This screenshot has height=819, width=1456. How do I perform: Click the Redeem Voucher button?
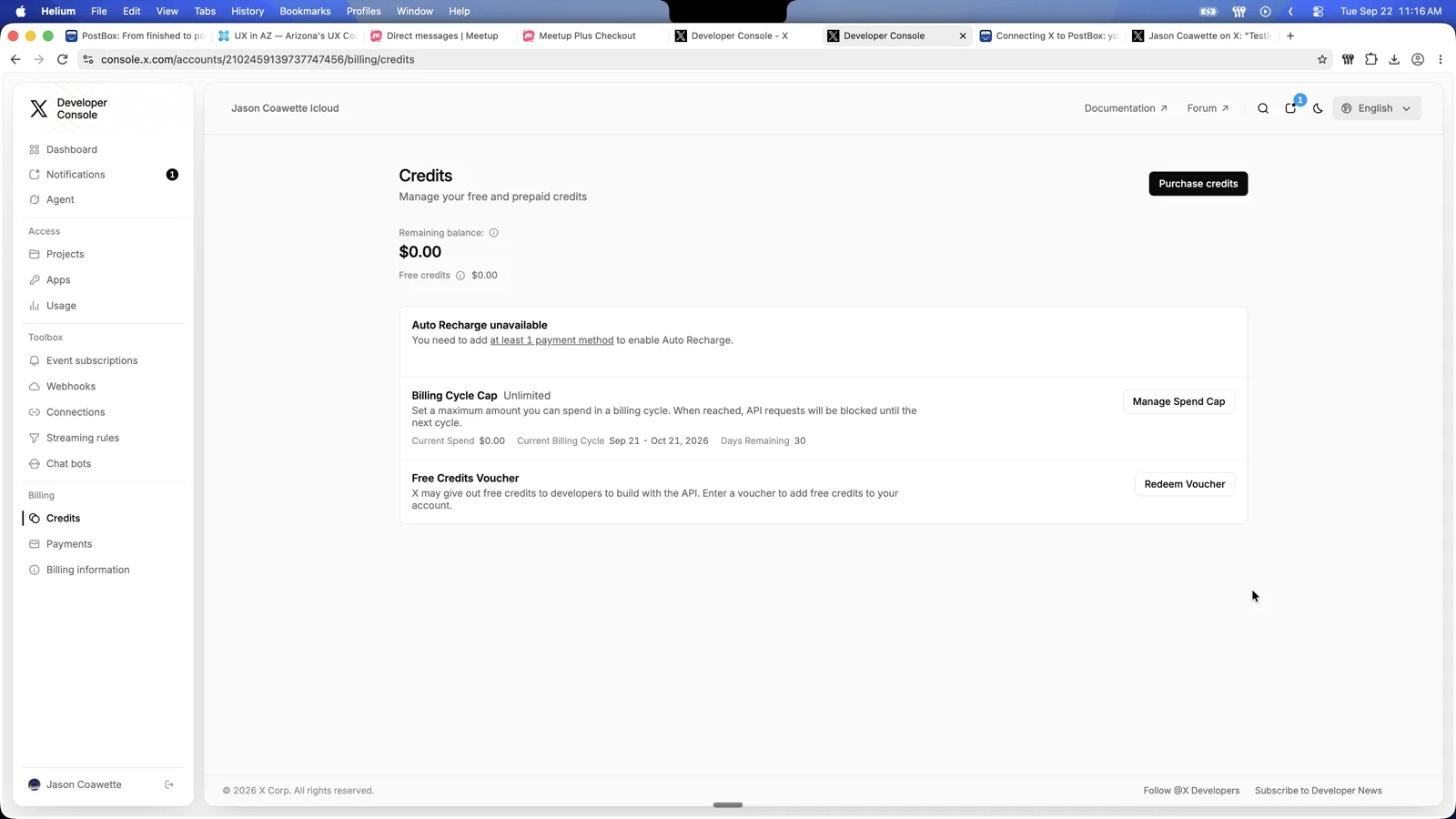[x=1184, y=484]
